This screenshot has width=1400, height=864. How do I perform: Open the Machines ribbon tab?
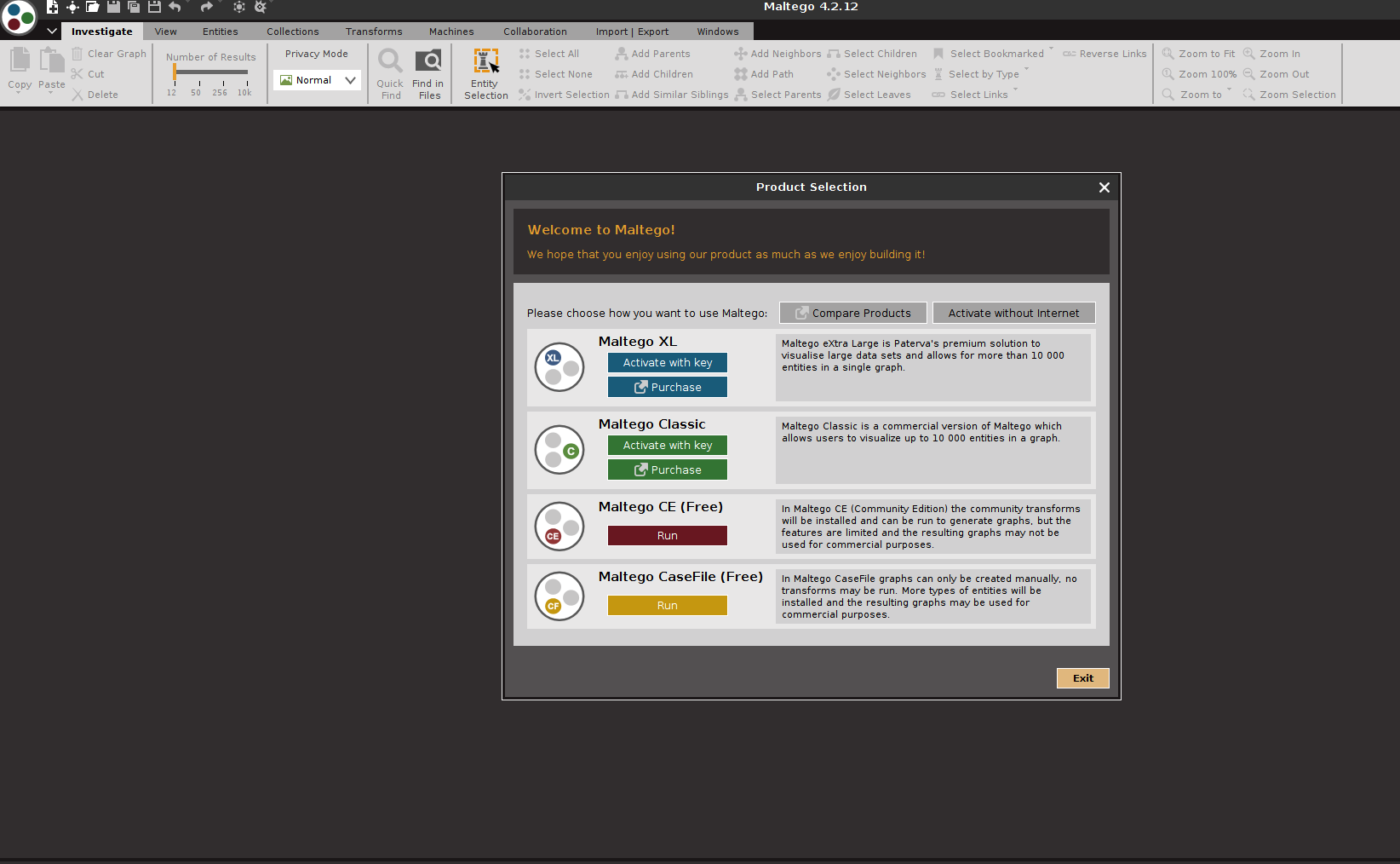(x=451, y=32)
